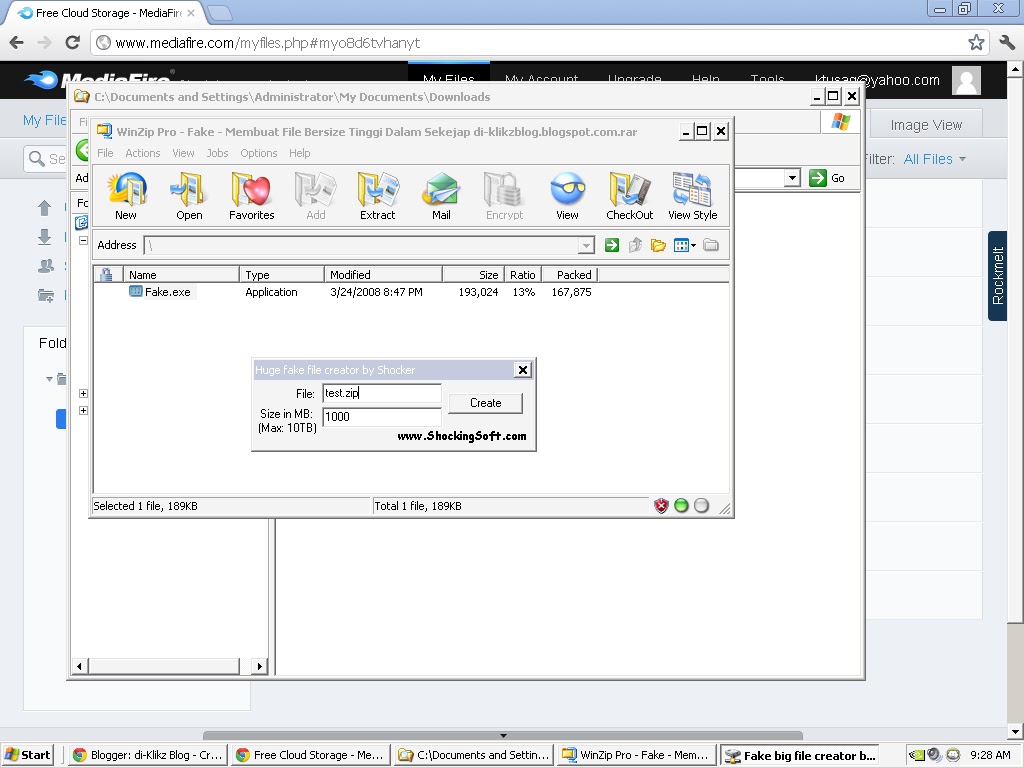Viewport: 1024px width, 768px height.
Task: Click the open folder icon near the address bar
Action: tap(658, 245)
